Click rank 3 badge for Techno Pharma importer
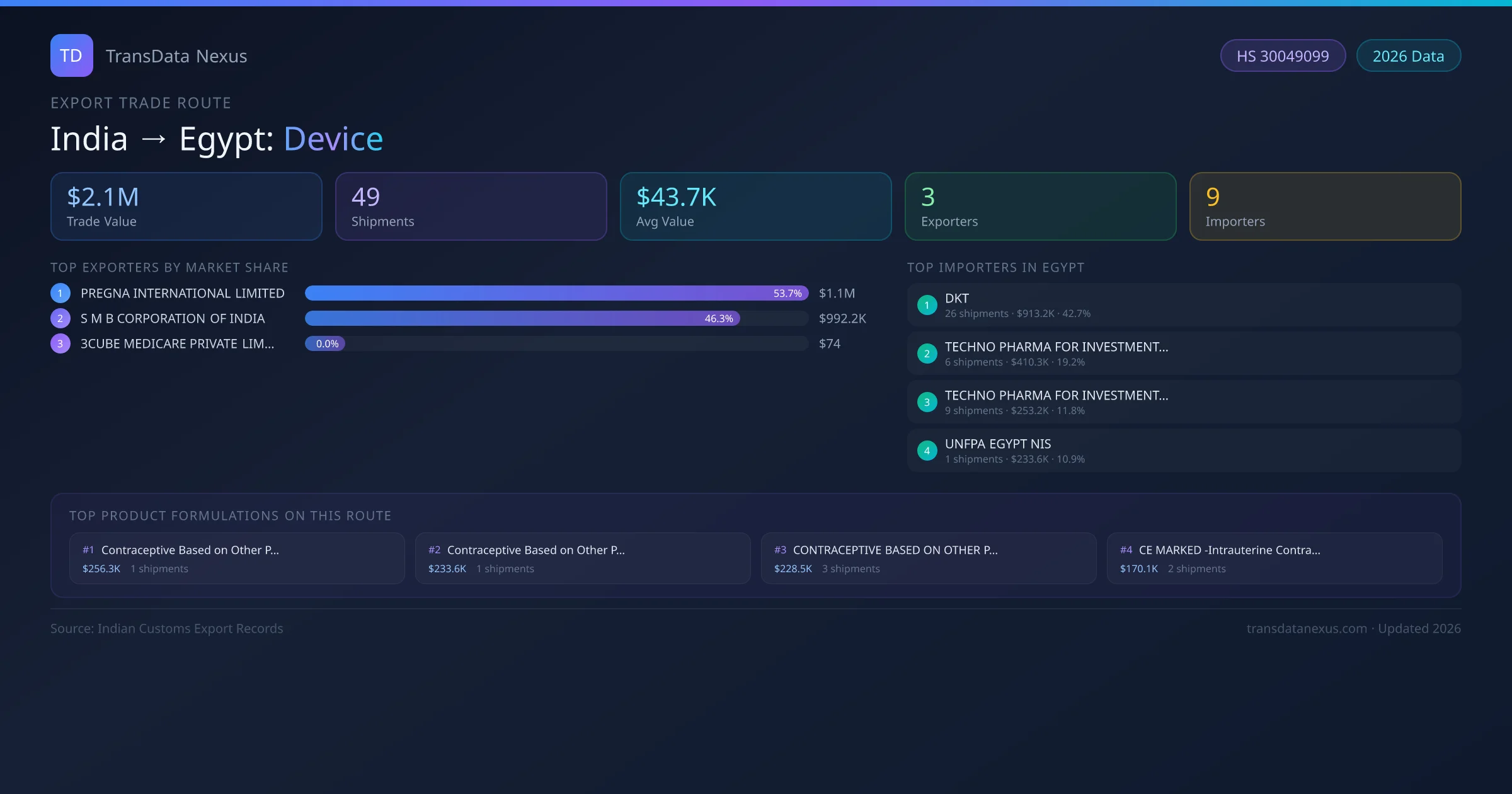 pos(927,402)
